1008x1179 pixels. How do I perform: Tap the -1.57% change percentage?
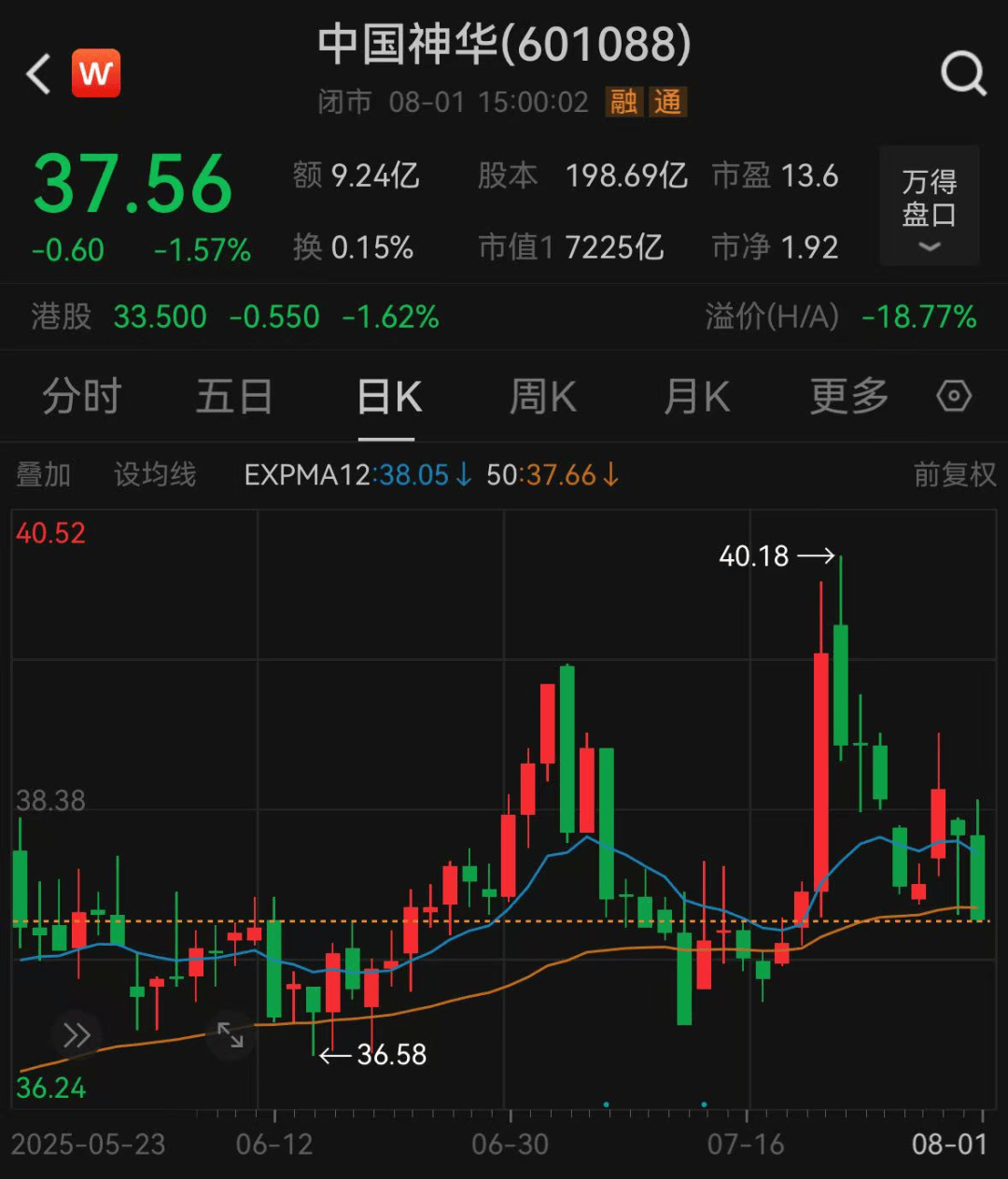coord(203,250)
